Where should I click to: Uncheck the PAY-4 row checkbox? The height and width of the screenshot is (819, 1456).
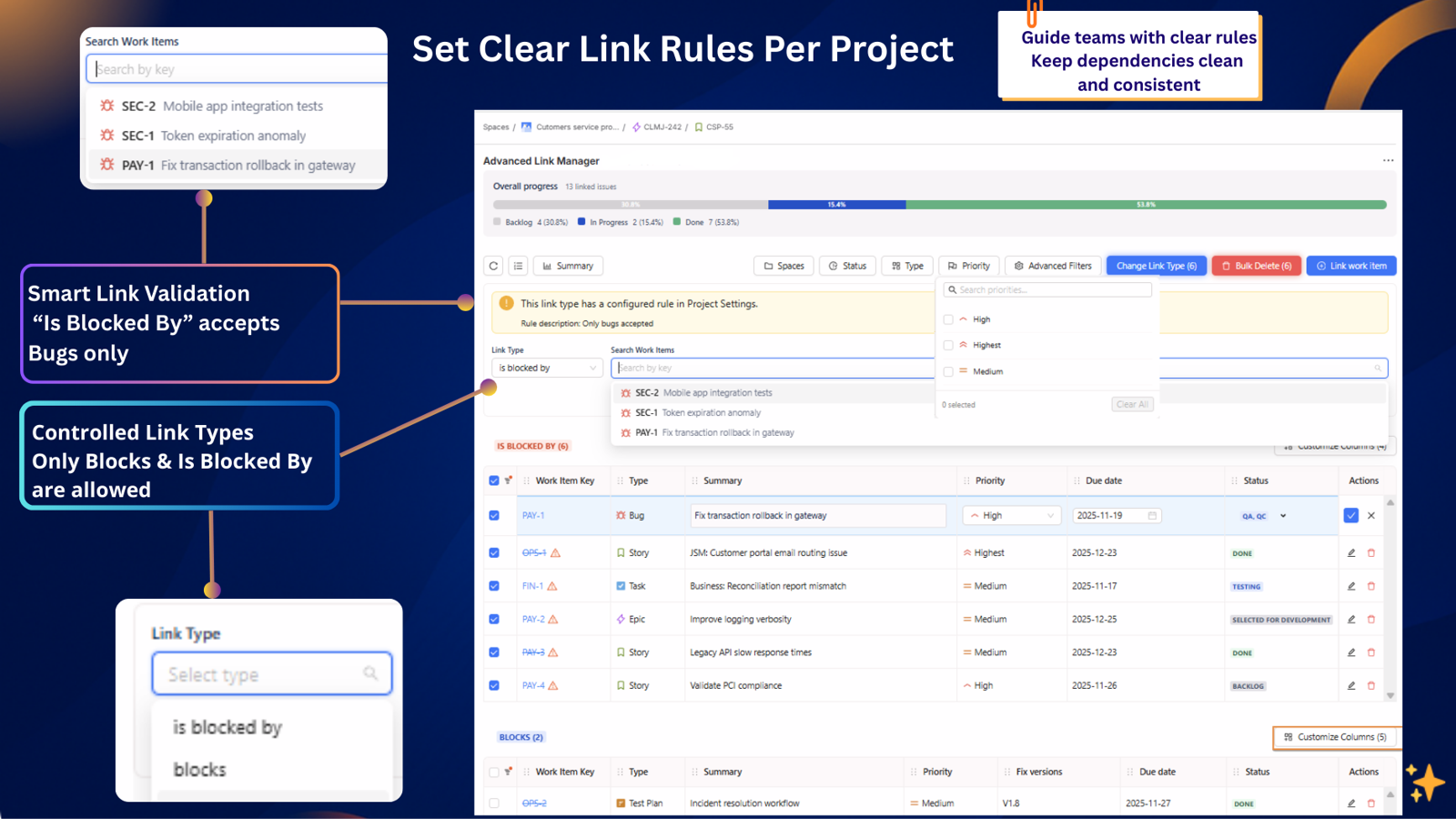click(x=494, y=685)
